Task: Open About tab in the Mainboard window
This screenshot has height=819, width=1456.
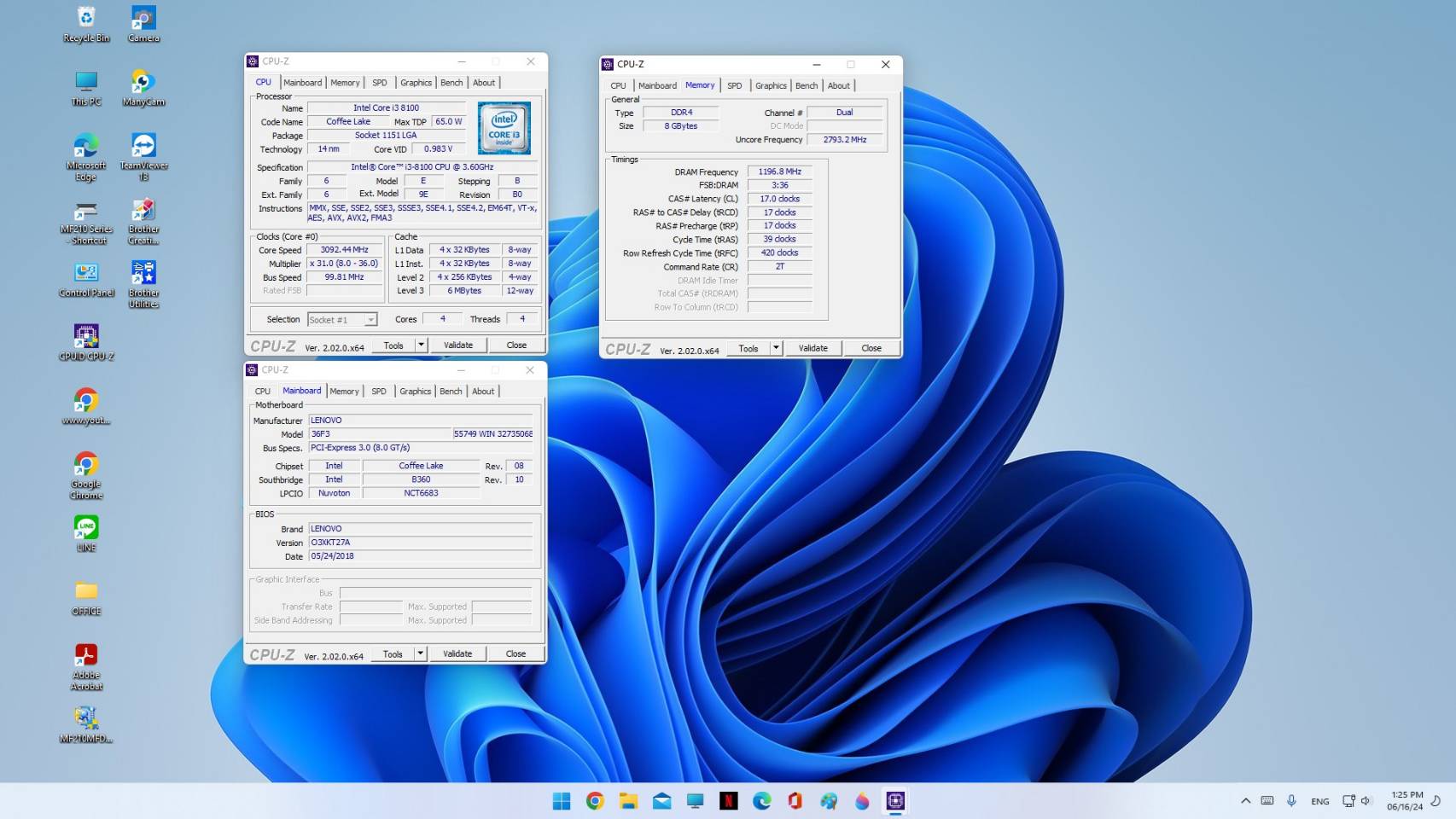Action: pyautogui.click(x=483, y=392)
